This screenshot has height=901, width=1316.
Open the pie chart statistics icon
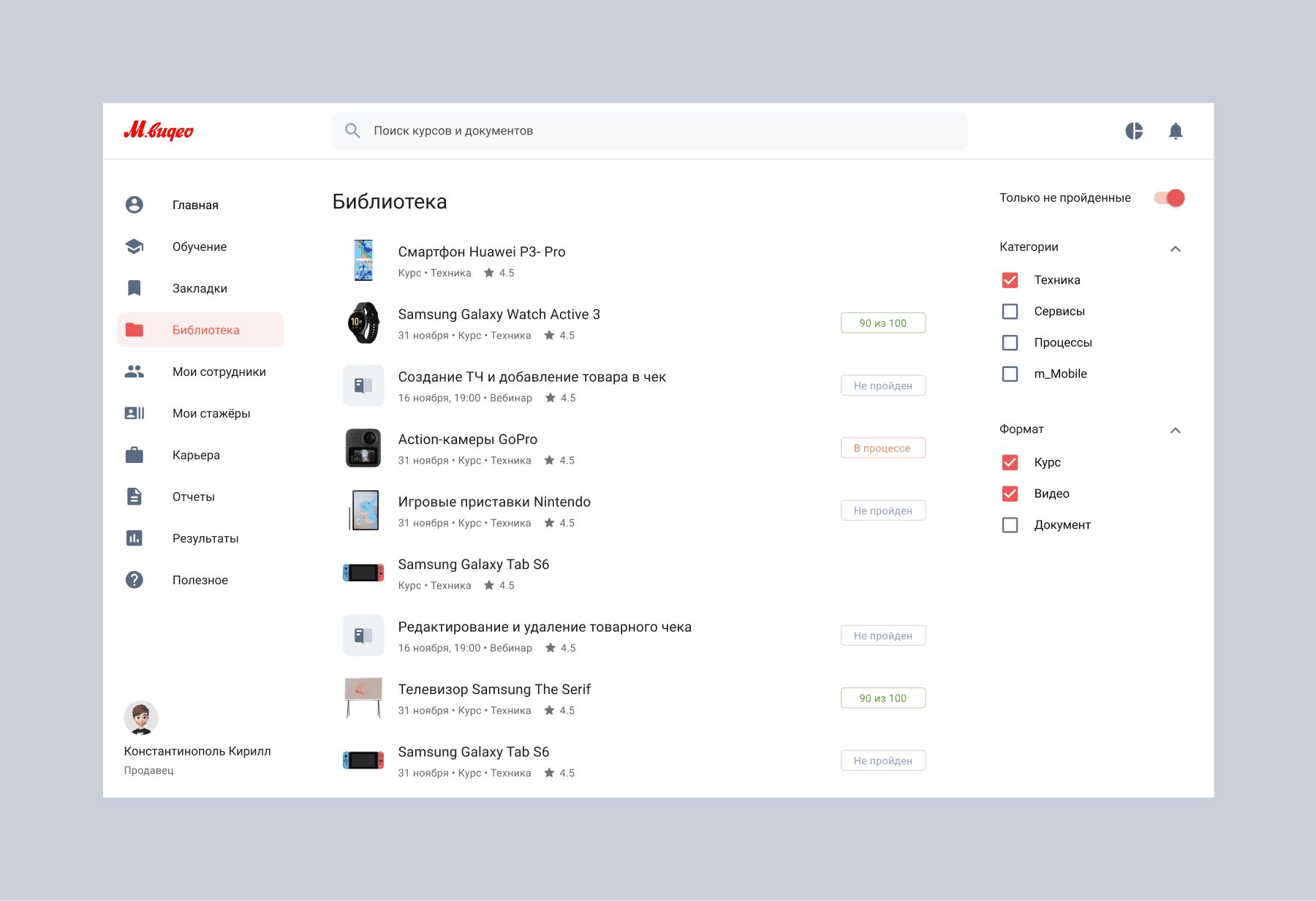point(1133,131)
